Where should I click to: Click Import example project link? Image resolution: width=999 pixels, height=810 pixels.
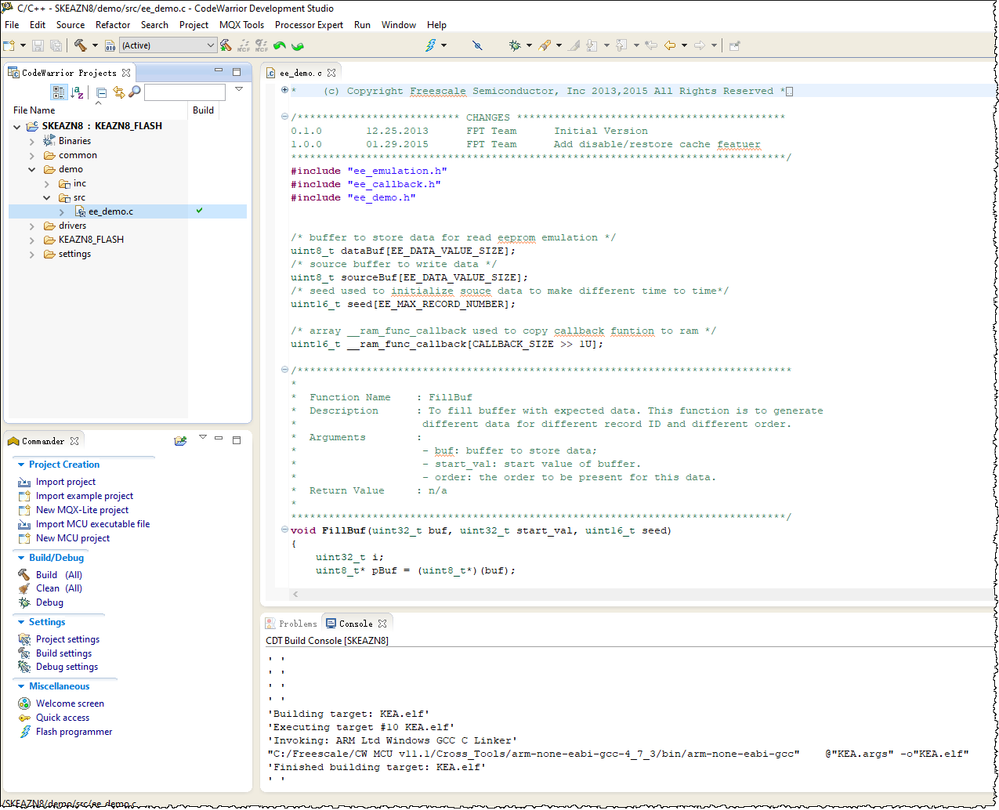[84, 496]
